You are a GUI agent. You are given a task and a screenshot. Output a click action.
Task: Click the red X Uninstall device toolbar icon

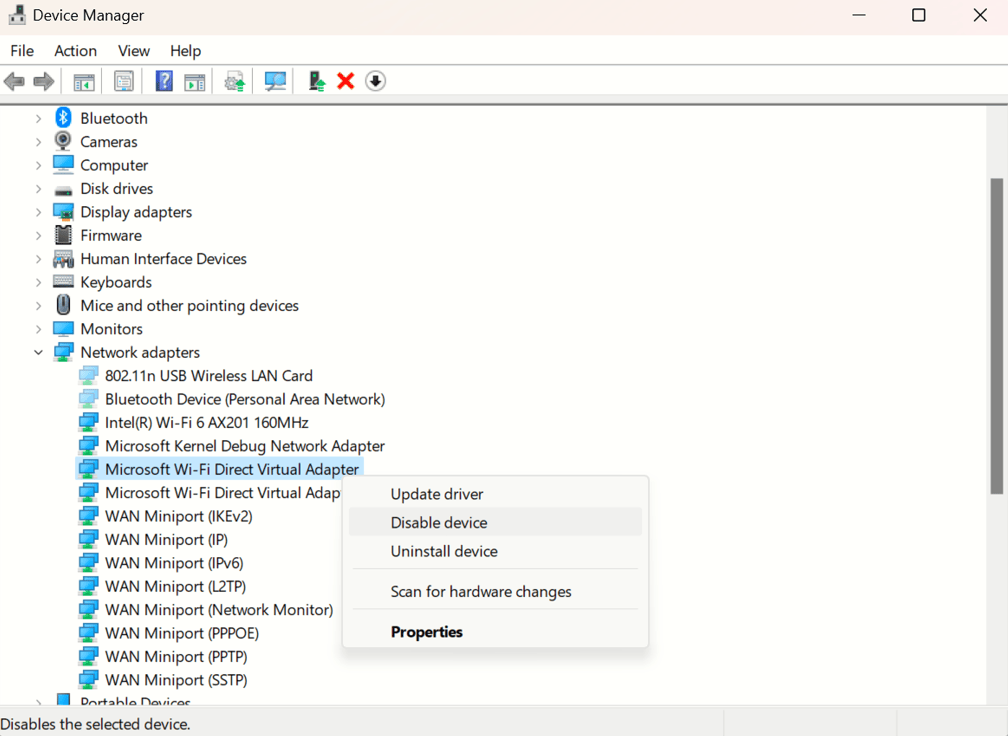[x=345, y=81]
